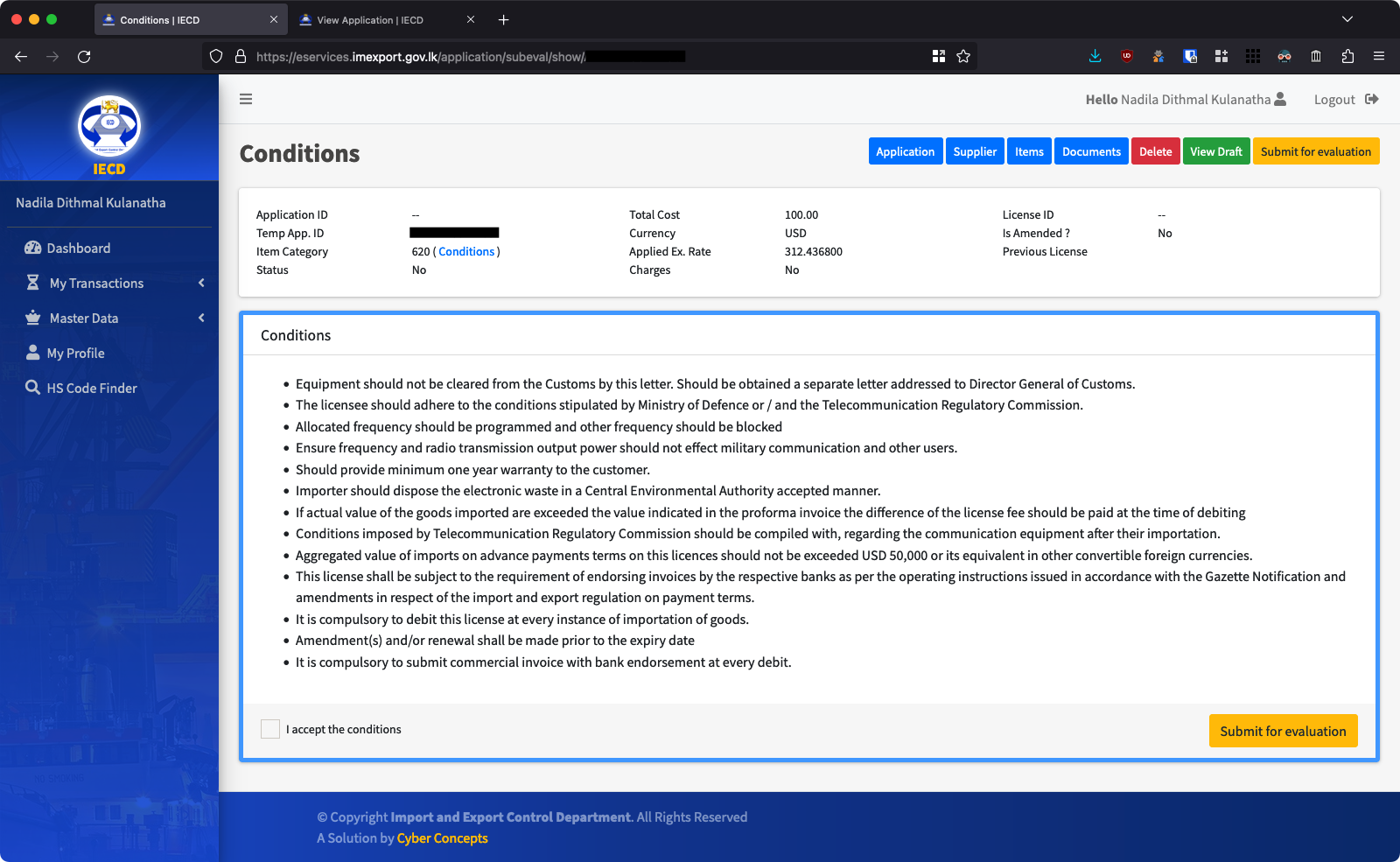Check the I accept the conditions box
This screenshot has width=1400, height=862.
(x=270, y=729)
